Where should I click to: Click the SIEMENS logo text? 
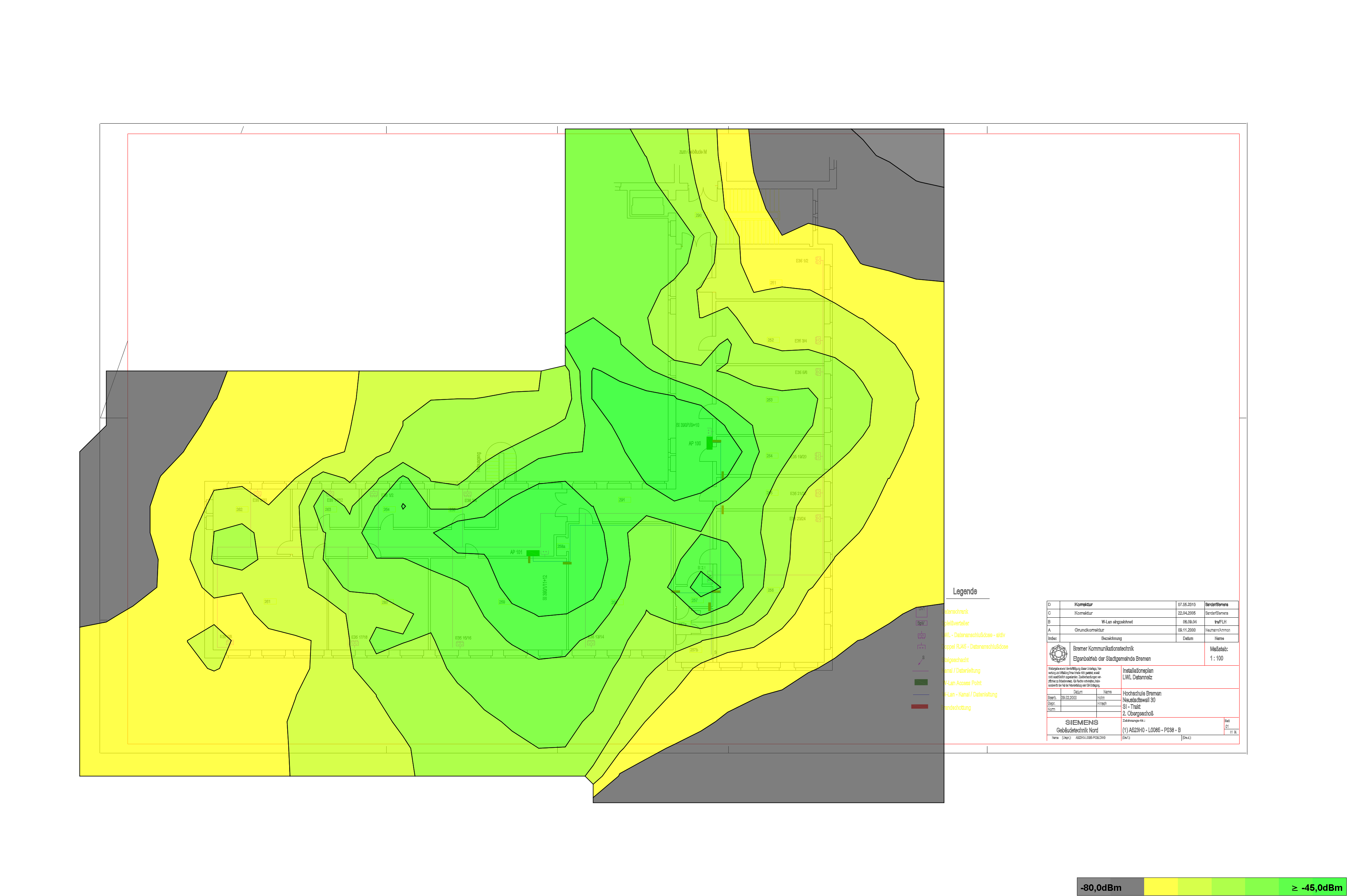click(x=1081, y=722)
